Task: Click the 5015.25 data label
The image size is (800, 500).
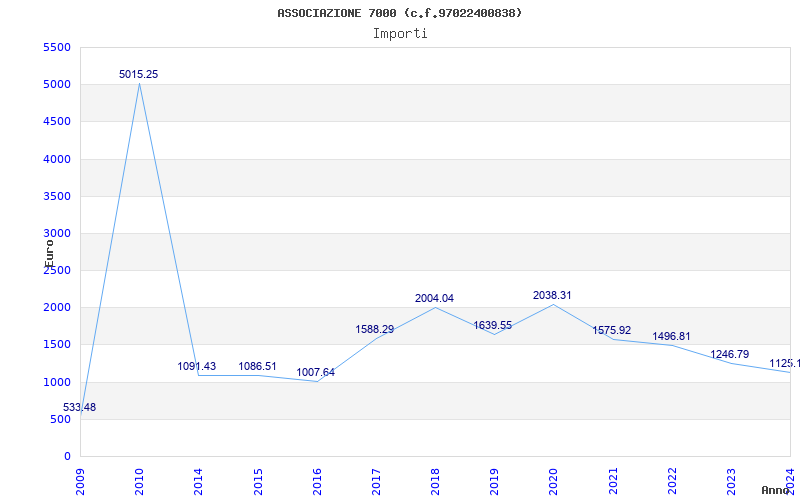Action: click(x=139, y=74)
